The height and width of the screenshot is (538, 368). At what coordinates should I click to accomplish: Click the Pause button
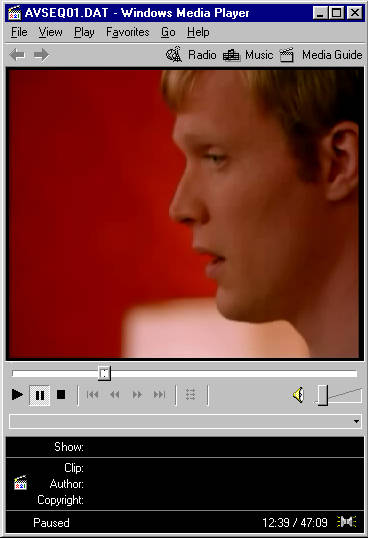[x=39, y=396]
